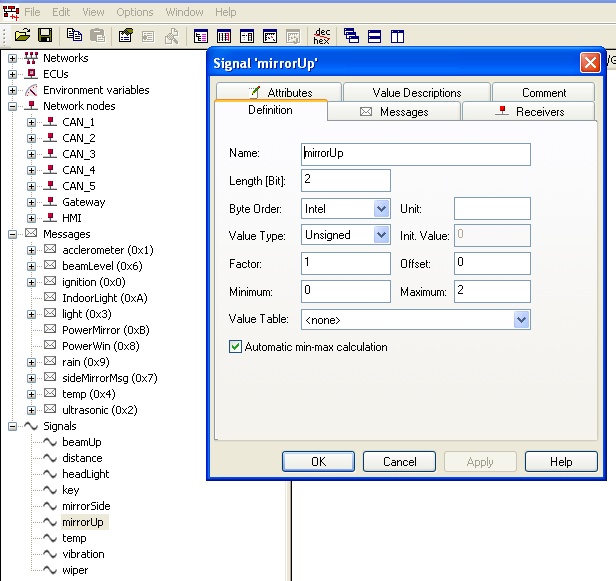Image resolution: width=616 pixels, height=581 pixels.
Task: Switch to the Value Descriptions tab
Action: click(x=416, y=92)
